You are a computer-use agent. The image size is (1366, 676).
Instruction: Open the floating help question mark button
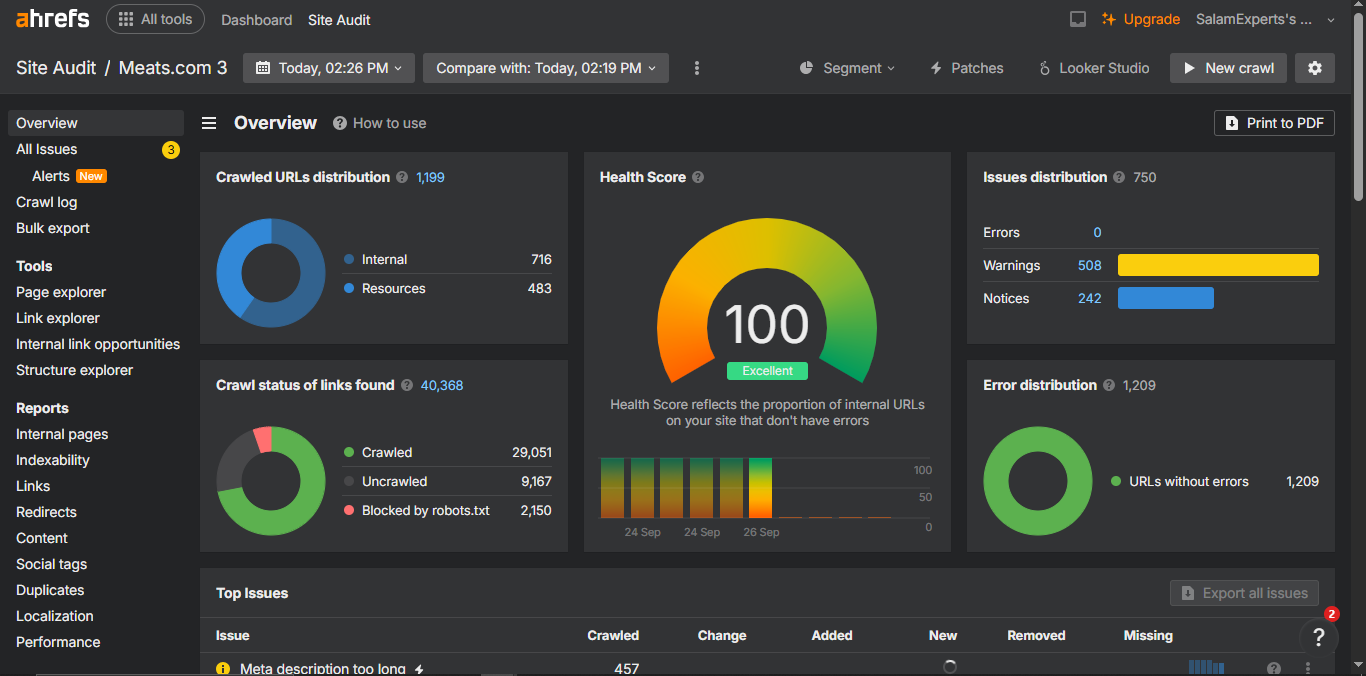coord(1319,637)
